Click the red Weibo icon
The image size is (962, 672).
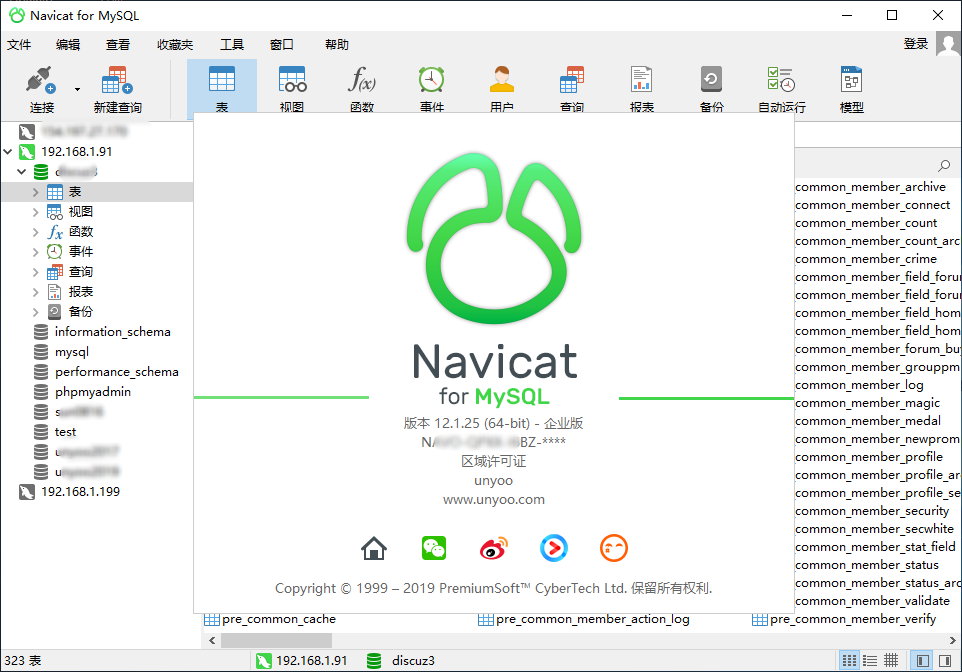[494, 548]
